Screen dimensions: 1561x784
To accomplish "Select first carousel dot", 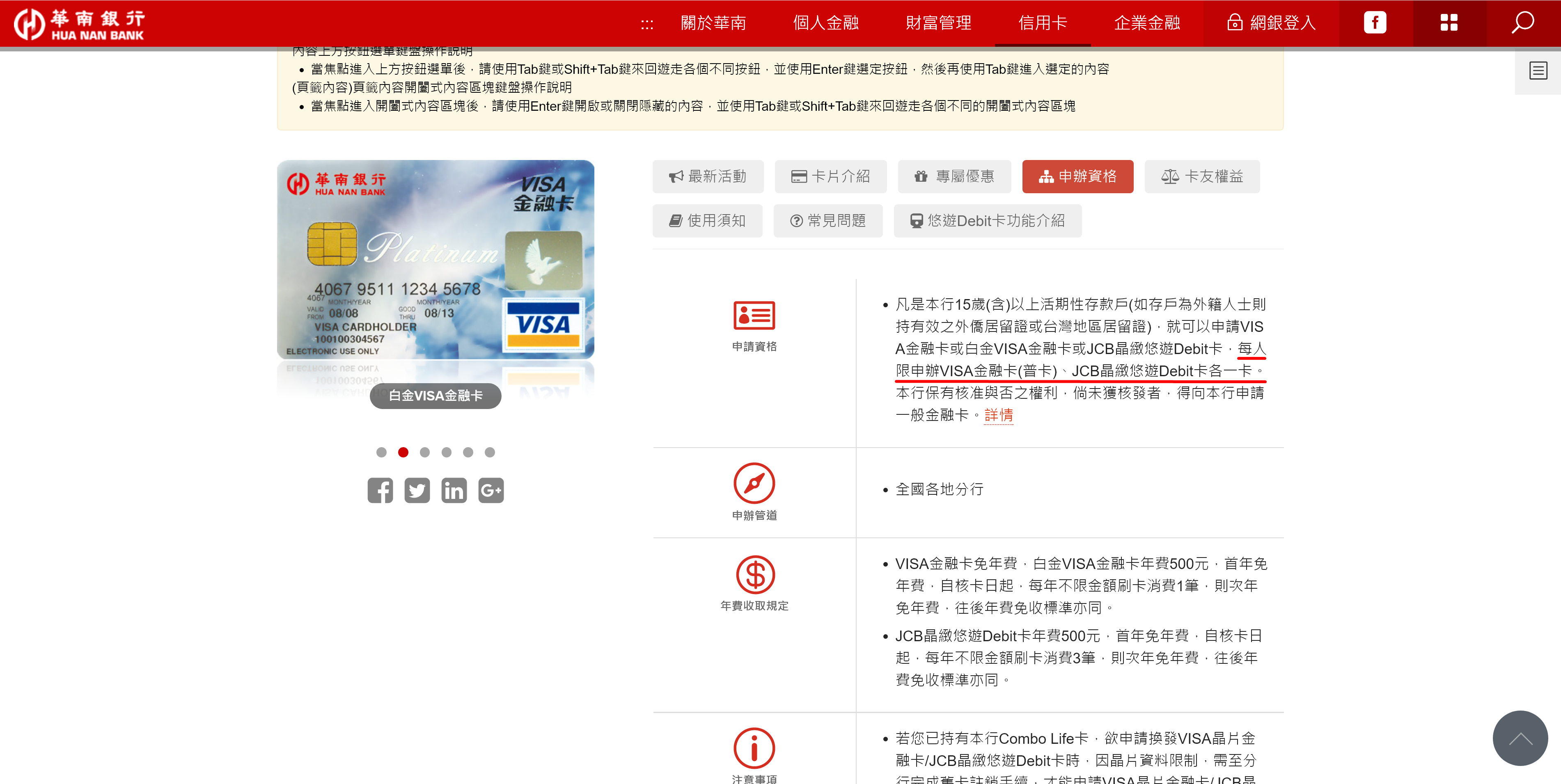I will pos(381,452).
